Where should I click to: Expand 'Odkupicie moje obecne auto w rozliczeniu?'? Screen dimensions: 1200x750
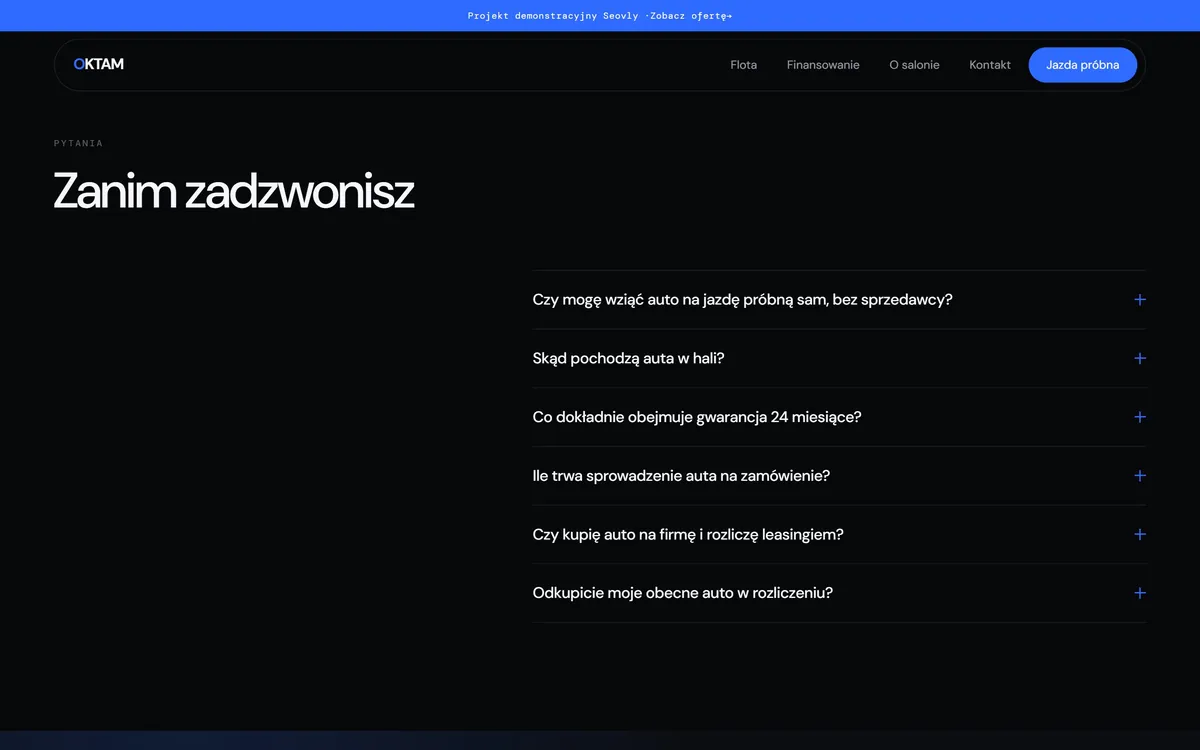839,593
